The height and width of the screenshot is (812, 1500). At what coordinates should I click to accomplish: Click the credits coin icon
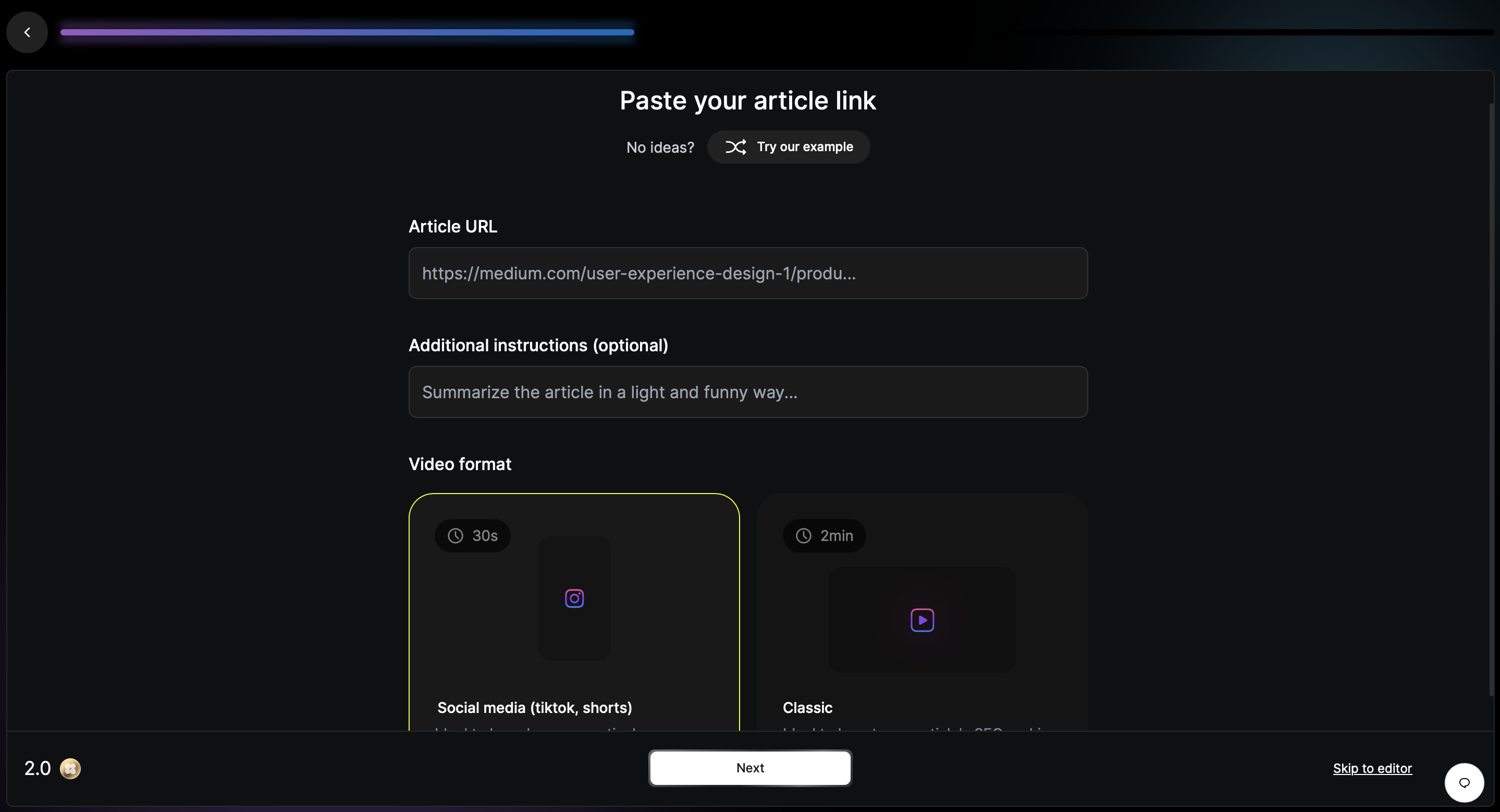click(x=70, y=768)
